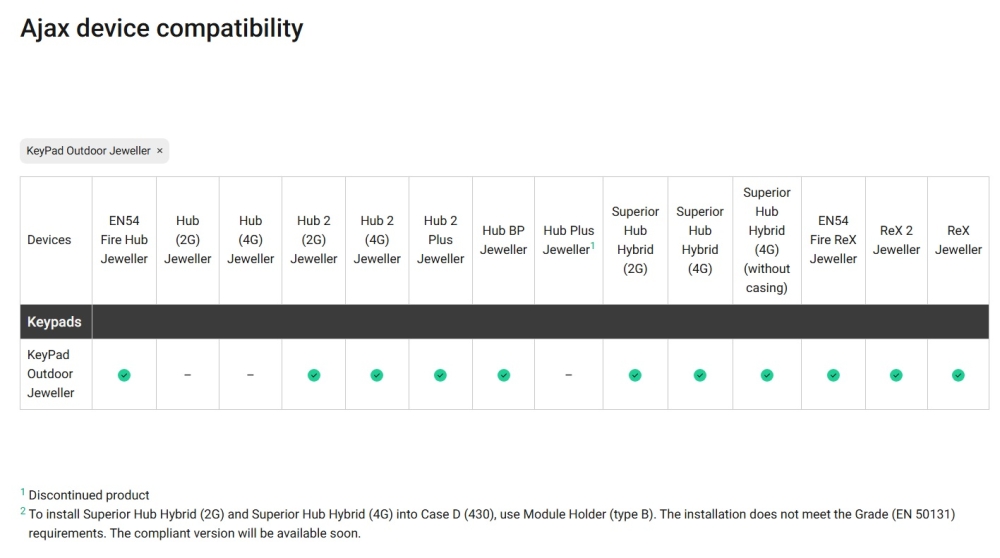This screenshot has height=558, width=1000.
Task: Click the KeyPad Outdoor Jeweller row label
Action: [x=51, y=374]
